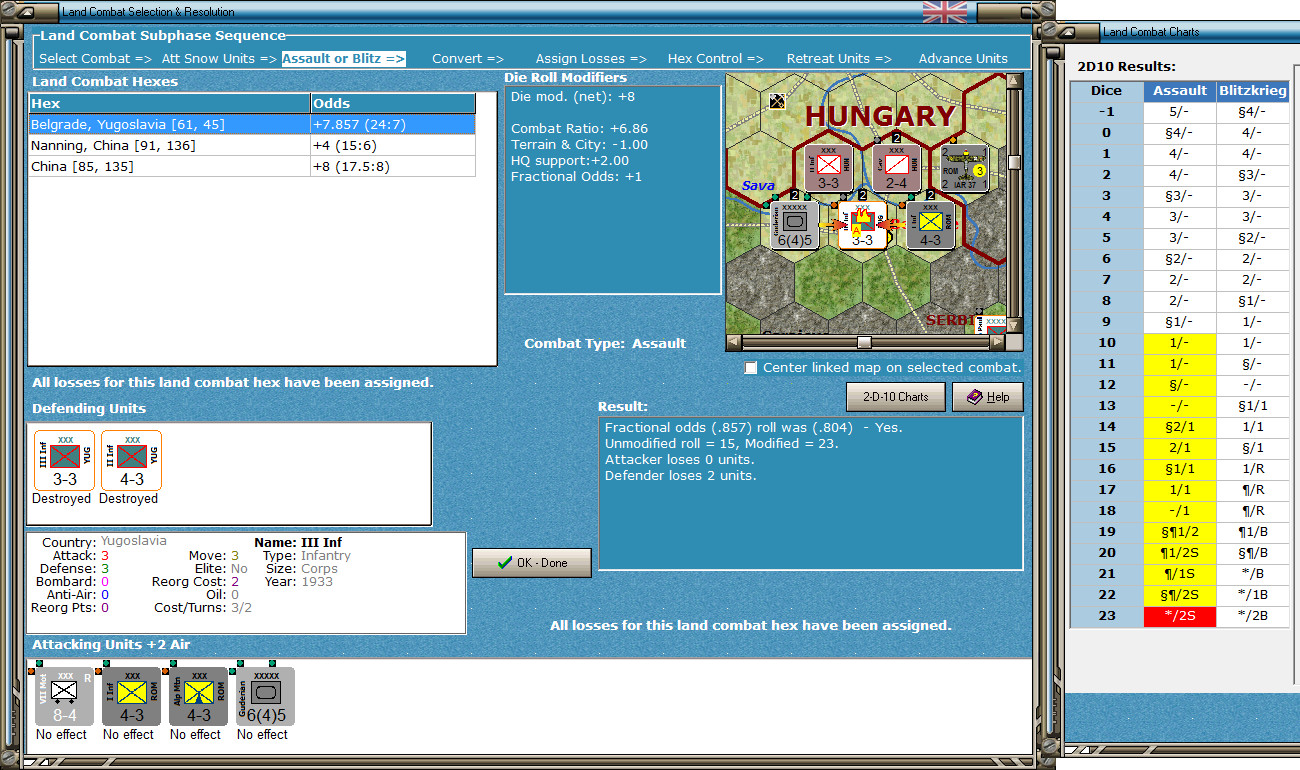Click the +8 (17.5:8) odds cell
This screenshot has width=1300, height=770.
(x=393, y=167)
